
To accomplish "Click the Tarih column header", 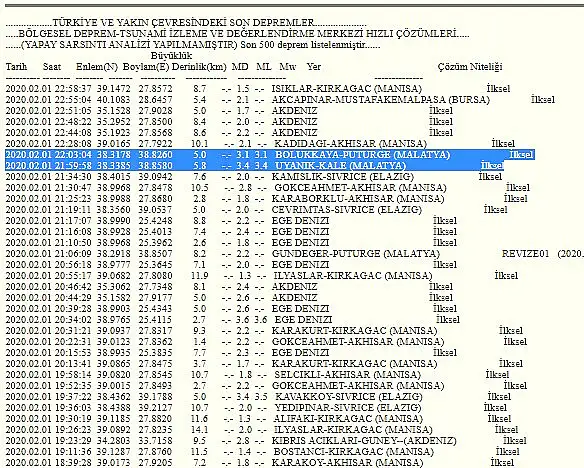I will [16, 67].
